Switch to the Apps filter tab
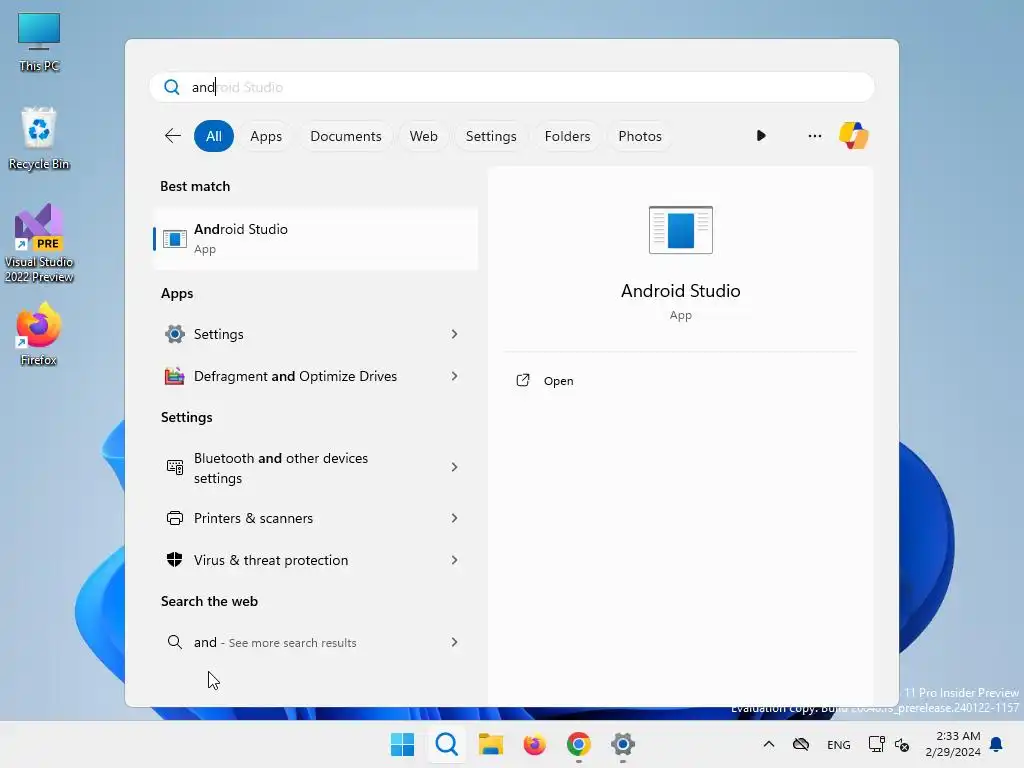 click(x=266, y=136)
